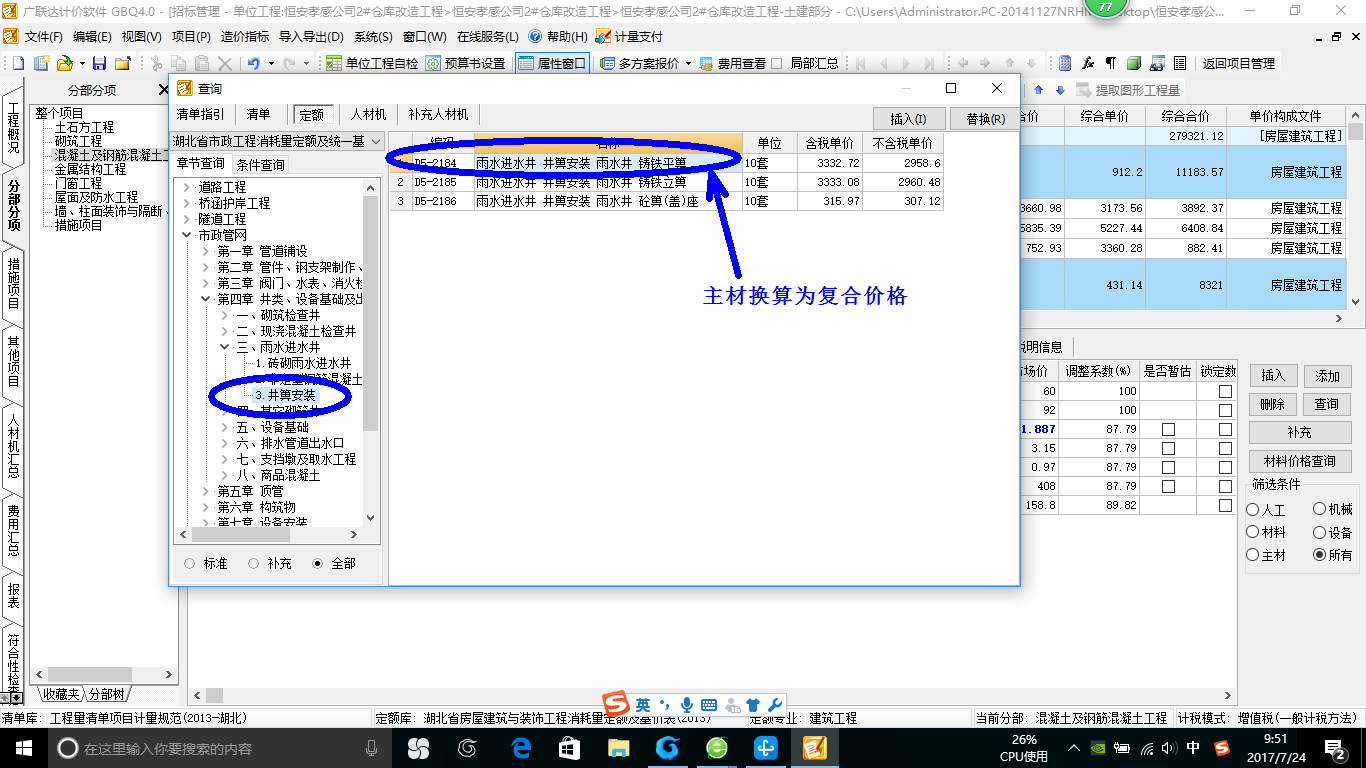This screenshot has height=768, width=1366.
Task: Click the Sogou S icon in IME bar
Action: click(x=618, y=704)
